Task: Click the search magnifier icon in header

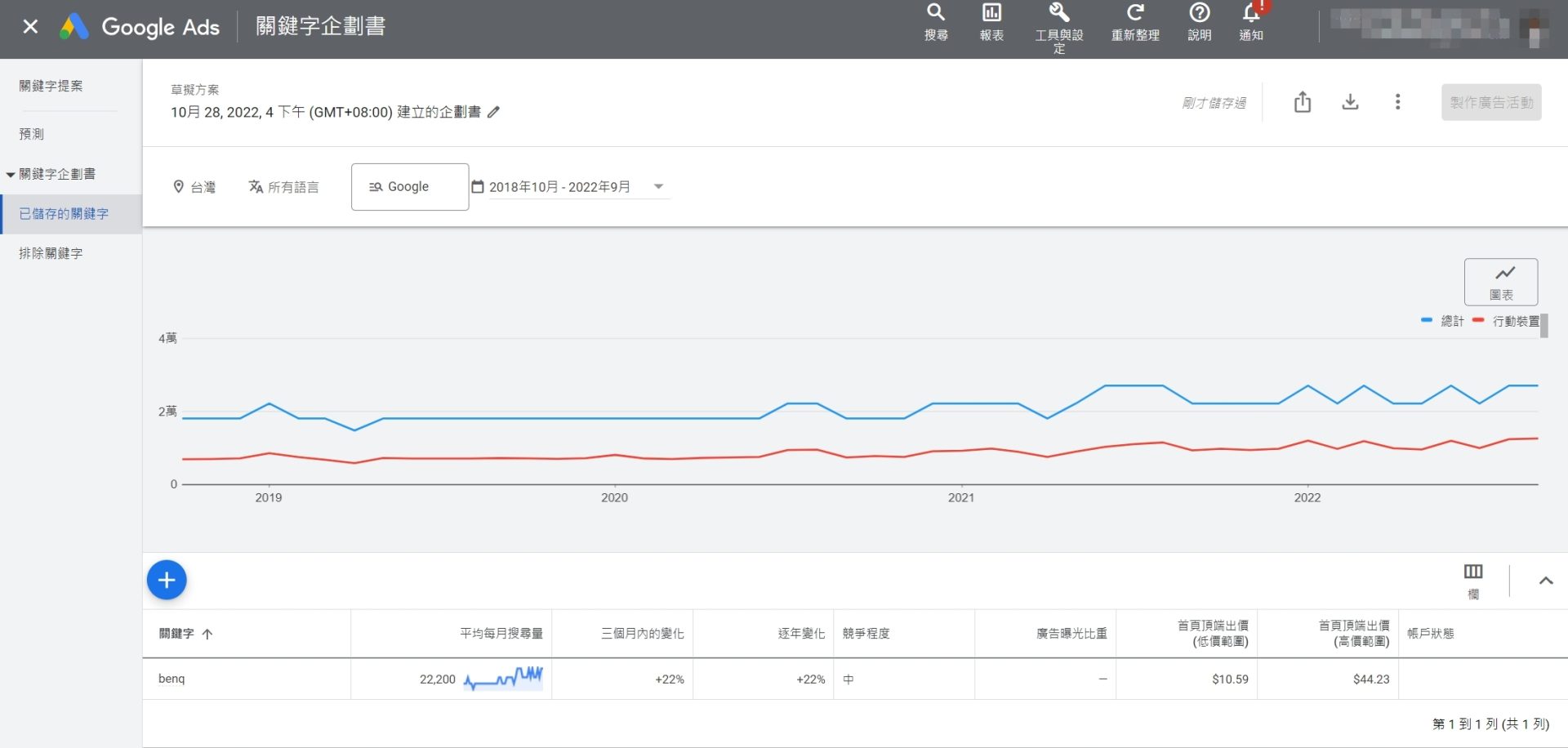Action: click(x=936, y=14)
